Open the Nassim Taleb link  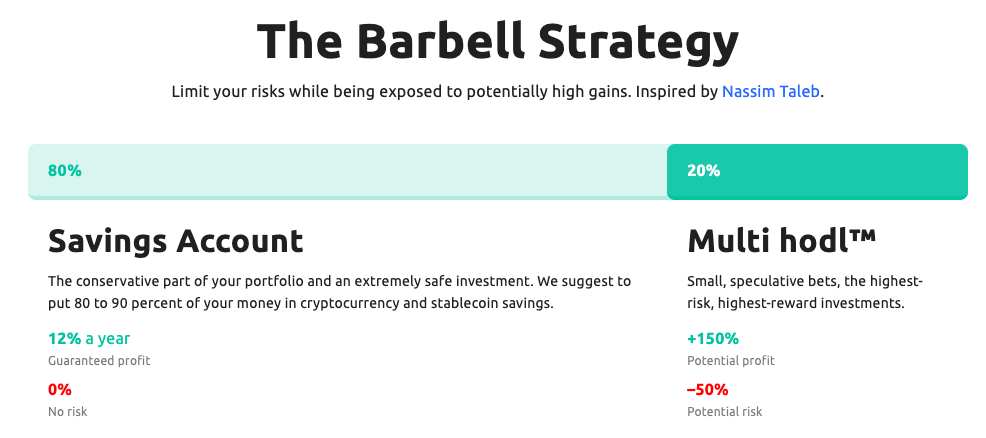(770, 92)
